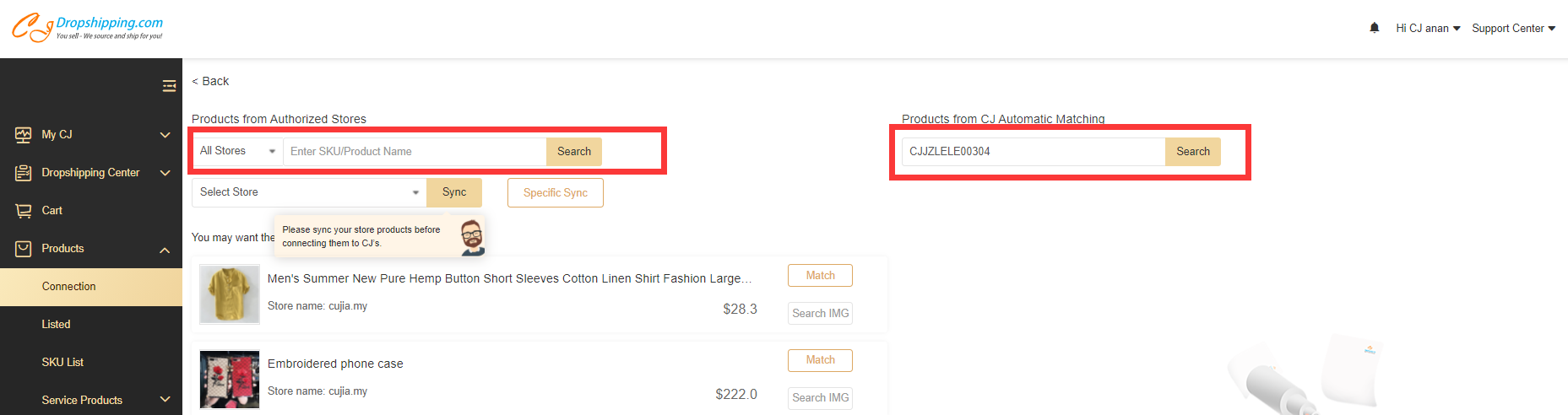Open the Select Store dropdown

pyautogui.click(x=309, y=192)
